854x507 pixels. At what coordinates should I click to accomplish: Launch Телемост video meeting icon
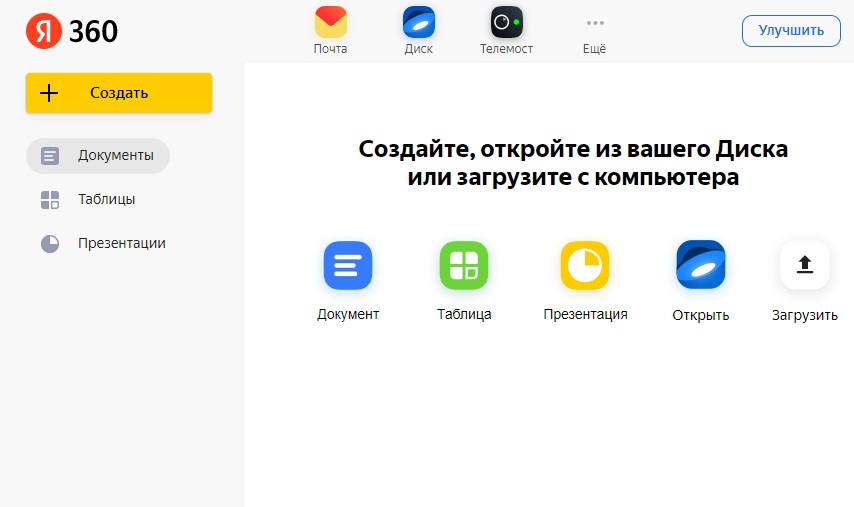click(506, 23)
